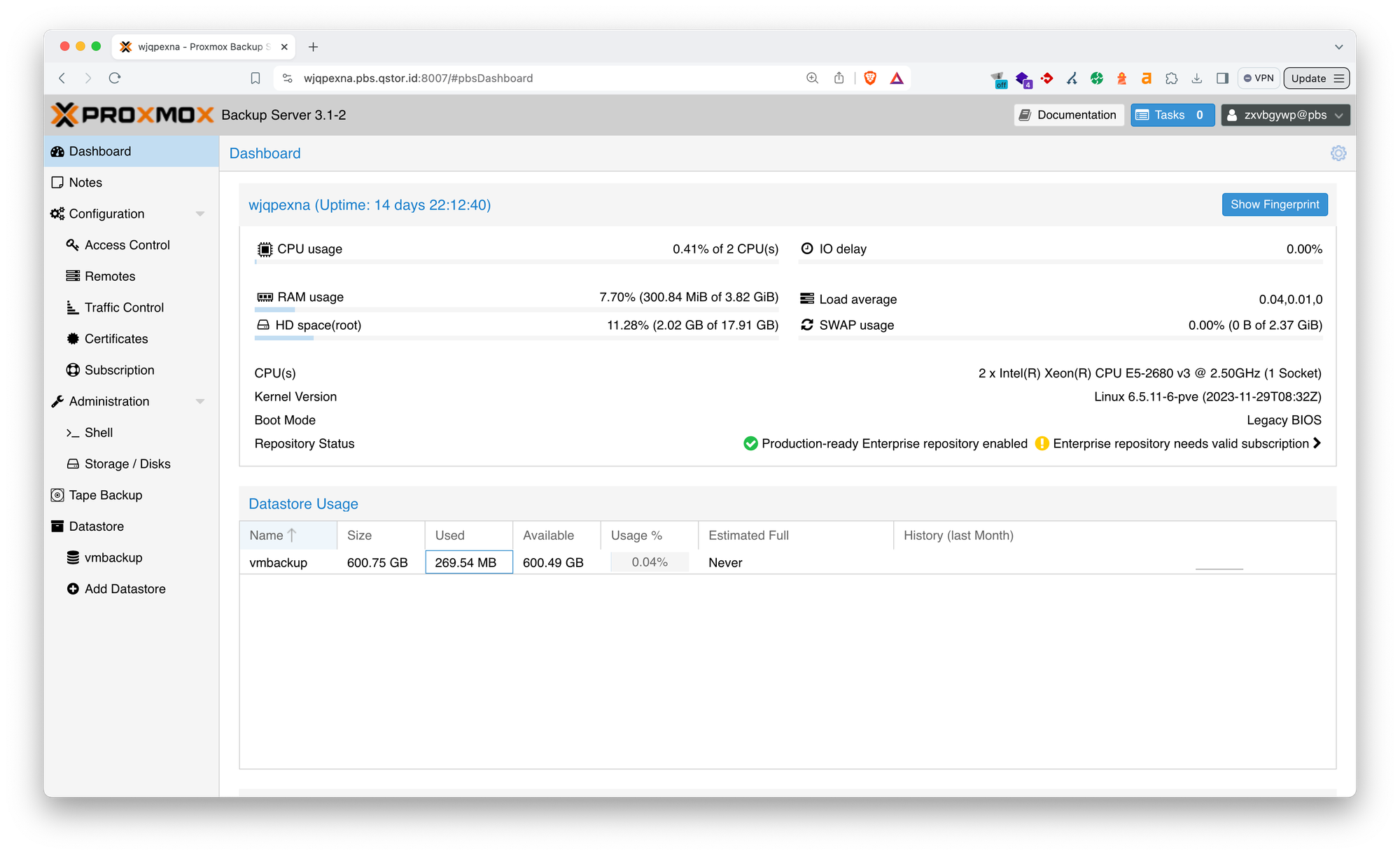
Task: Click the HD space disk icon
Action: point(263,325)
